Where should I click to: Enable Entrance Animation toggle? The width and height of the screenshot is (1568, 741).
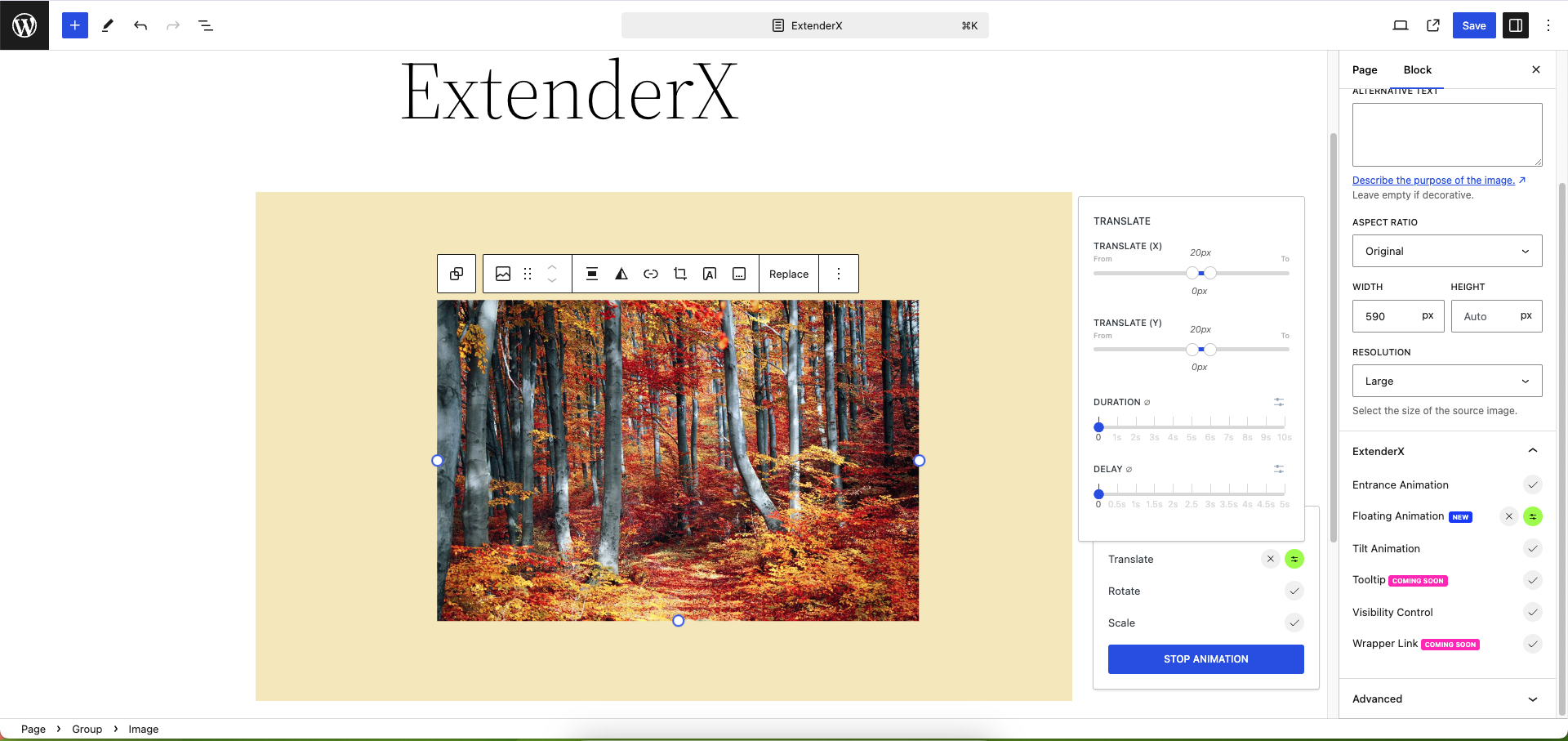1533,484
